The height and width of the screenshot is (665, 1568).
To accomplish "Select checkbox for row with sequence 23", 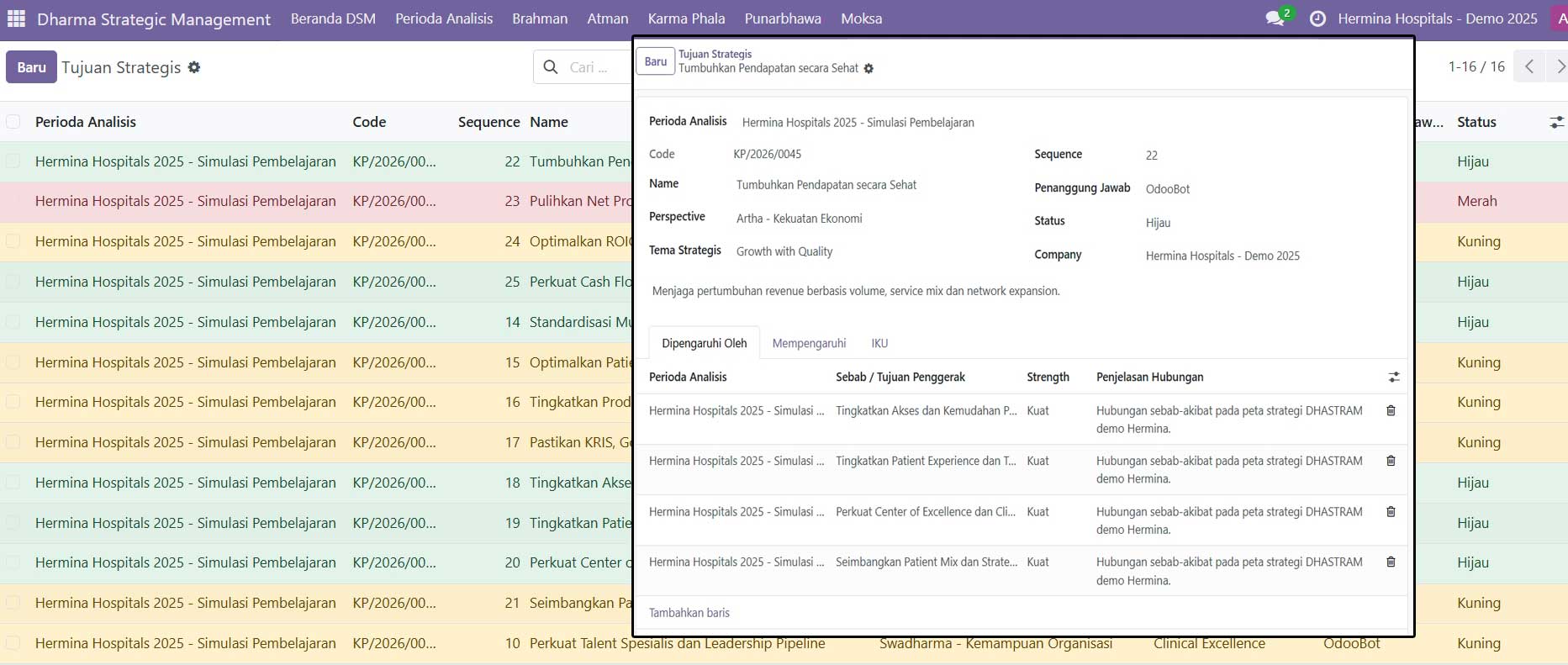I will coord(13,201).
